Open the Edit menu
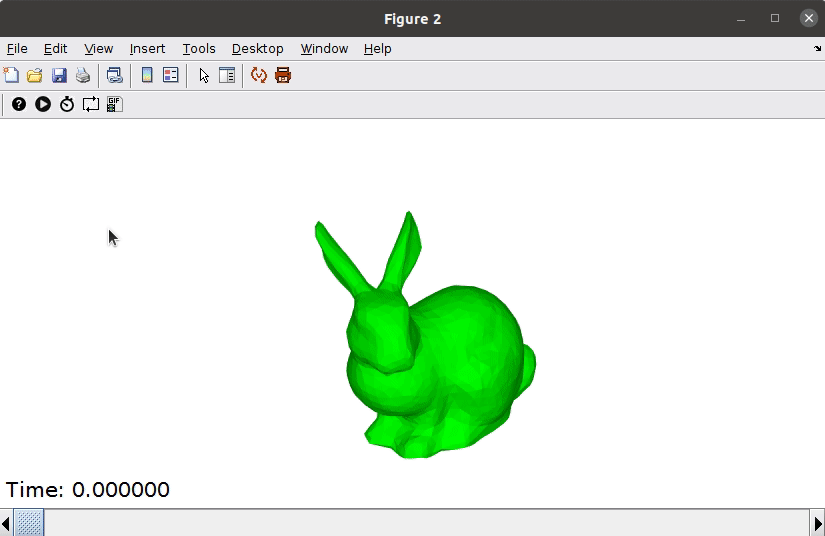 click(x=55, y=48)
